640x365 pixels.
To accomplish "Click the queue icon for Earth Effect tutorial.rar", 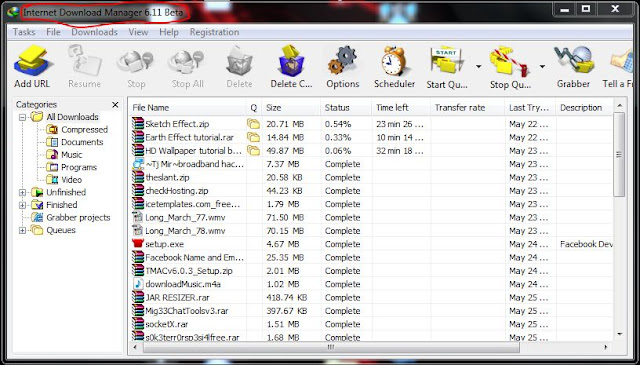I will [x=253, y=137].
